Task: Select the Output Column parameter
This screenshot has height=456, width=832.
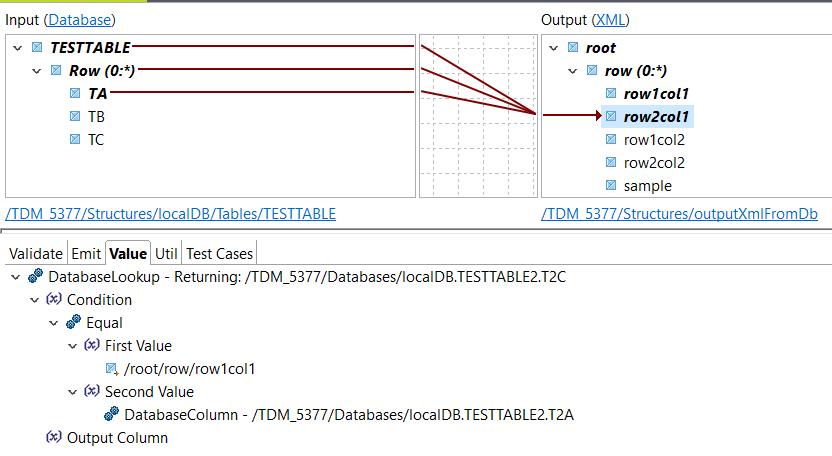Action: (x=117, y=438)
